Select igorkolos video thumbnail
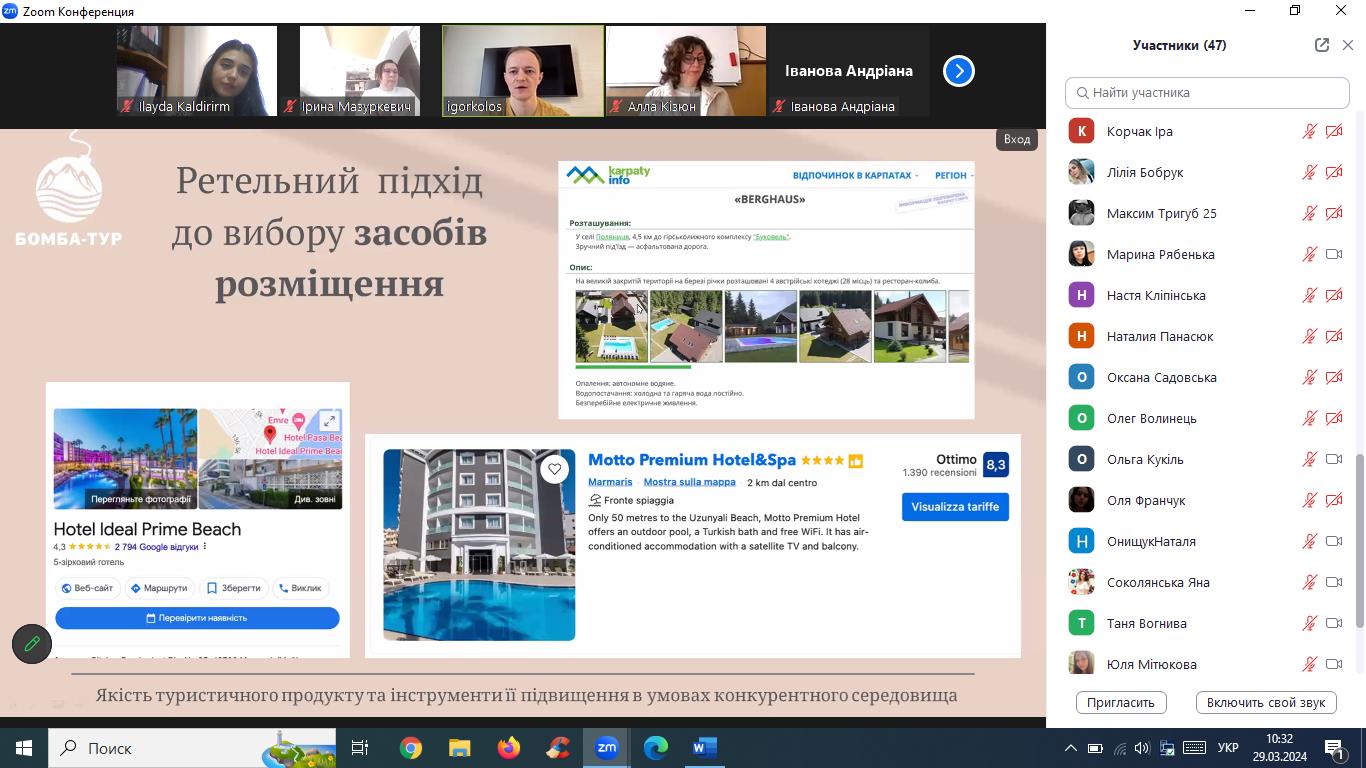Image resolution: width=1366 pixels, height=768 pixels. [x=523, y=71]
